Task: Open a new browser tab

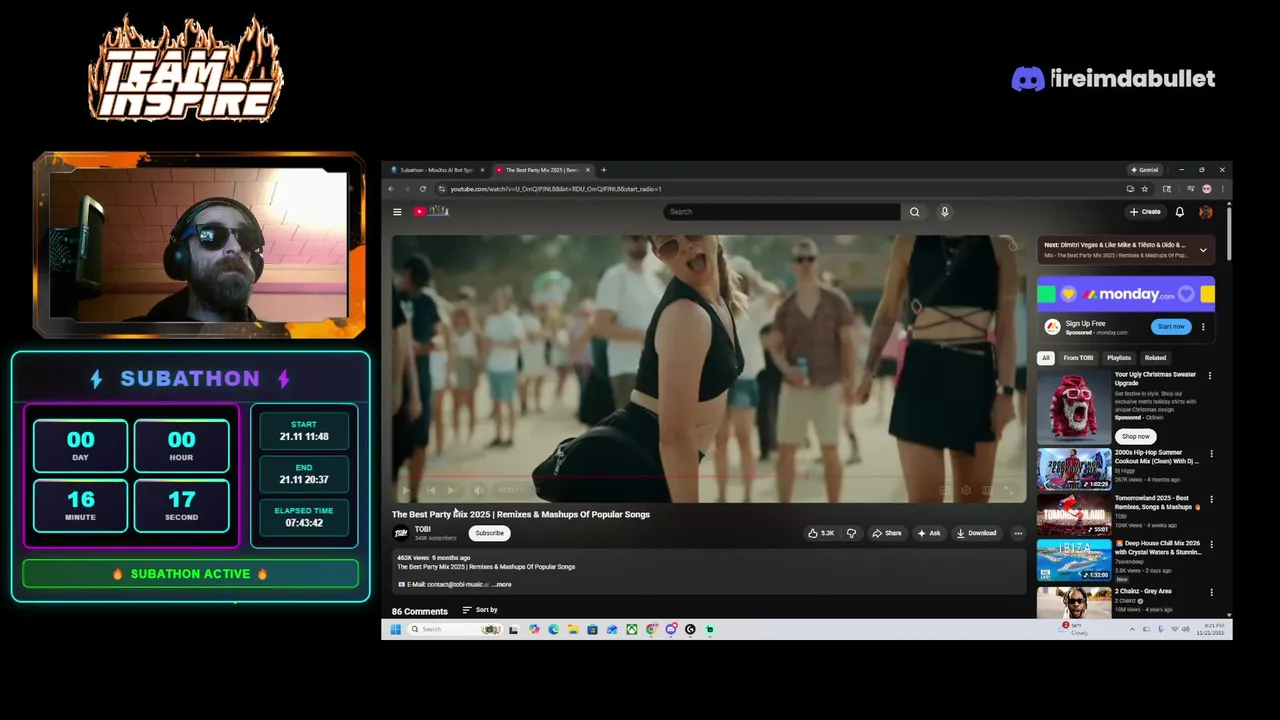Action: click(603, 170)
